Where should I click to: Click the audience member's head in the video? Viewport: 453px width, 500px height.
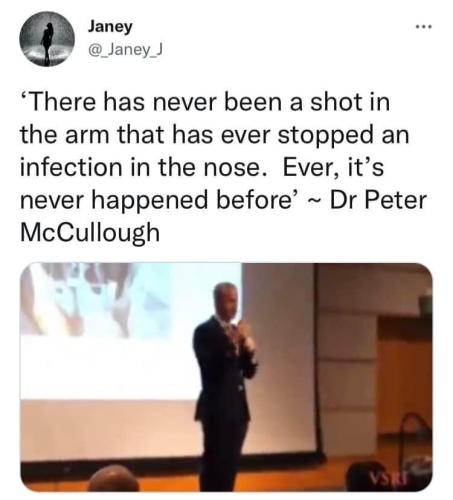112,479
